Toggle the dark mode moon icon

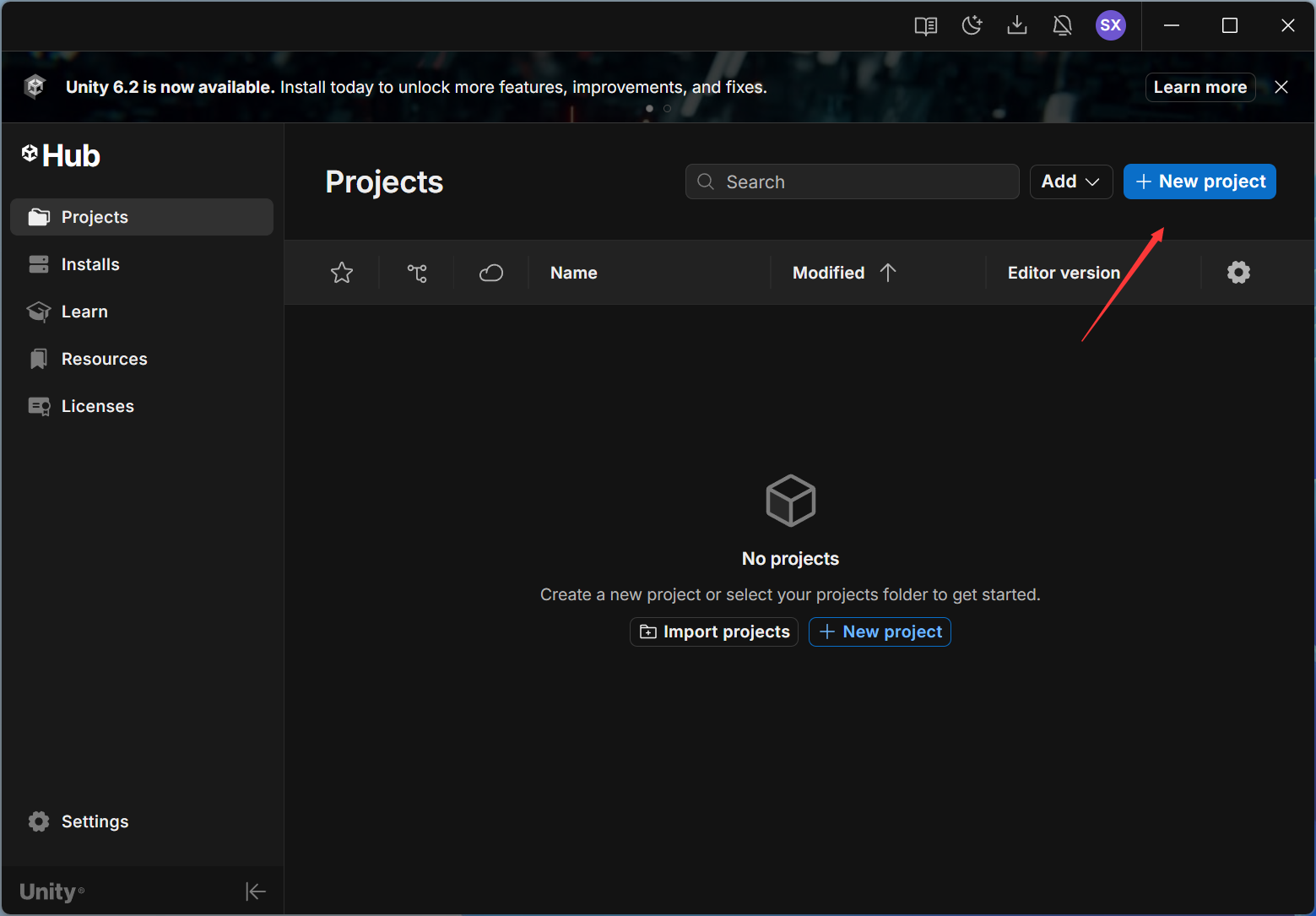click(x=972, y=25)
